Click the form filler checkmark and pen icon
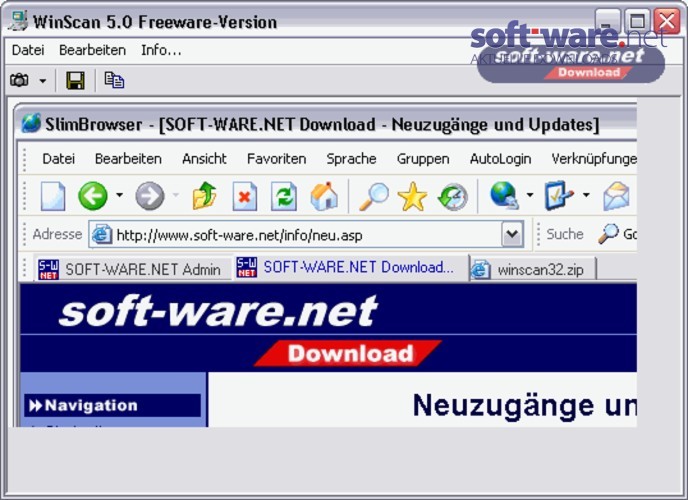The width and height of the screenshot is (688, 500). (559, 195)
